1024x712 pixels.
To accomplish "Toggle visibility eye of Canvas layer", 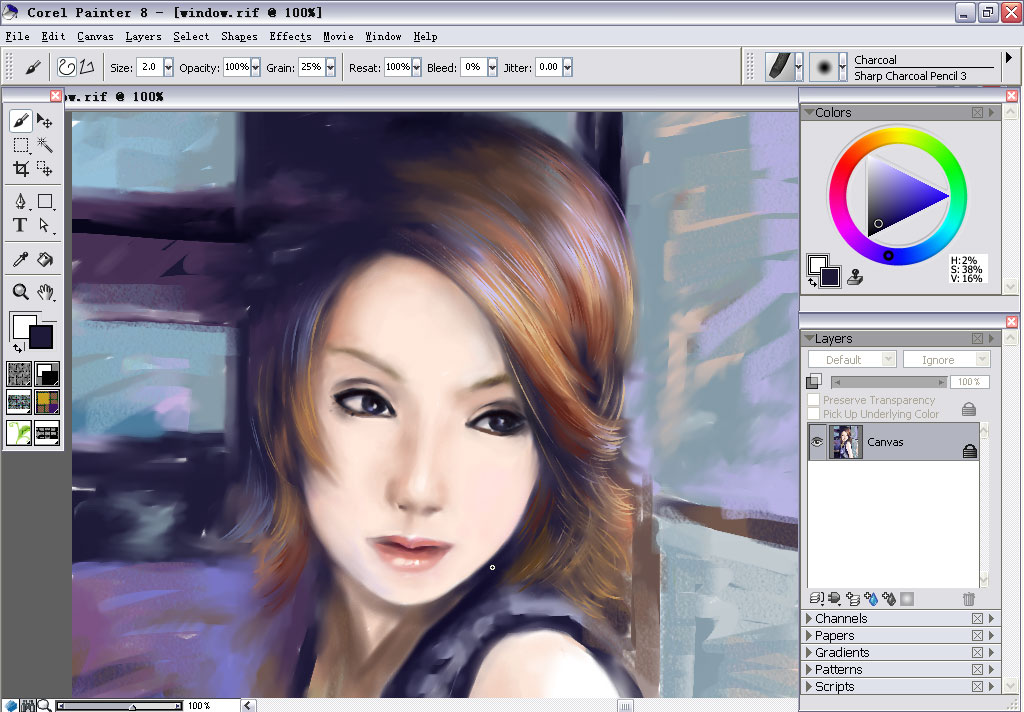I will click(x=817, y=442).
